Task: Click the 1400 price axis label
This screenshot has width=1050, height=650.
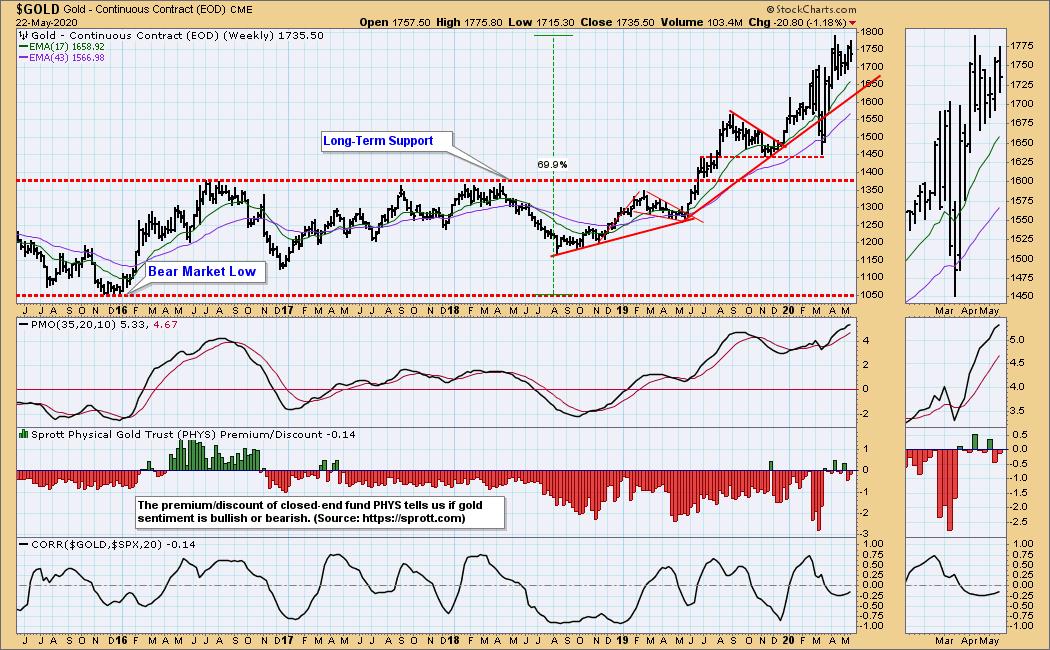Action: [872, 171]
